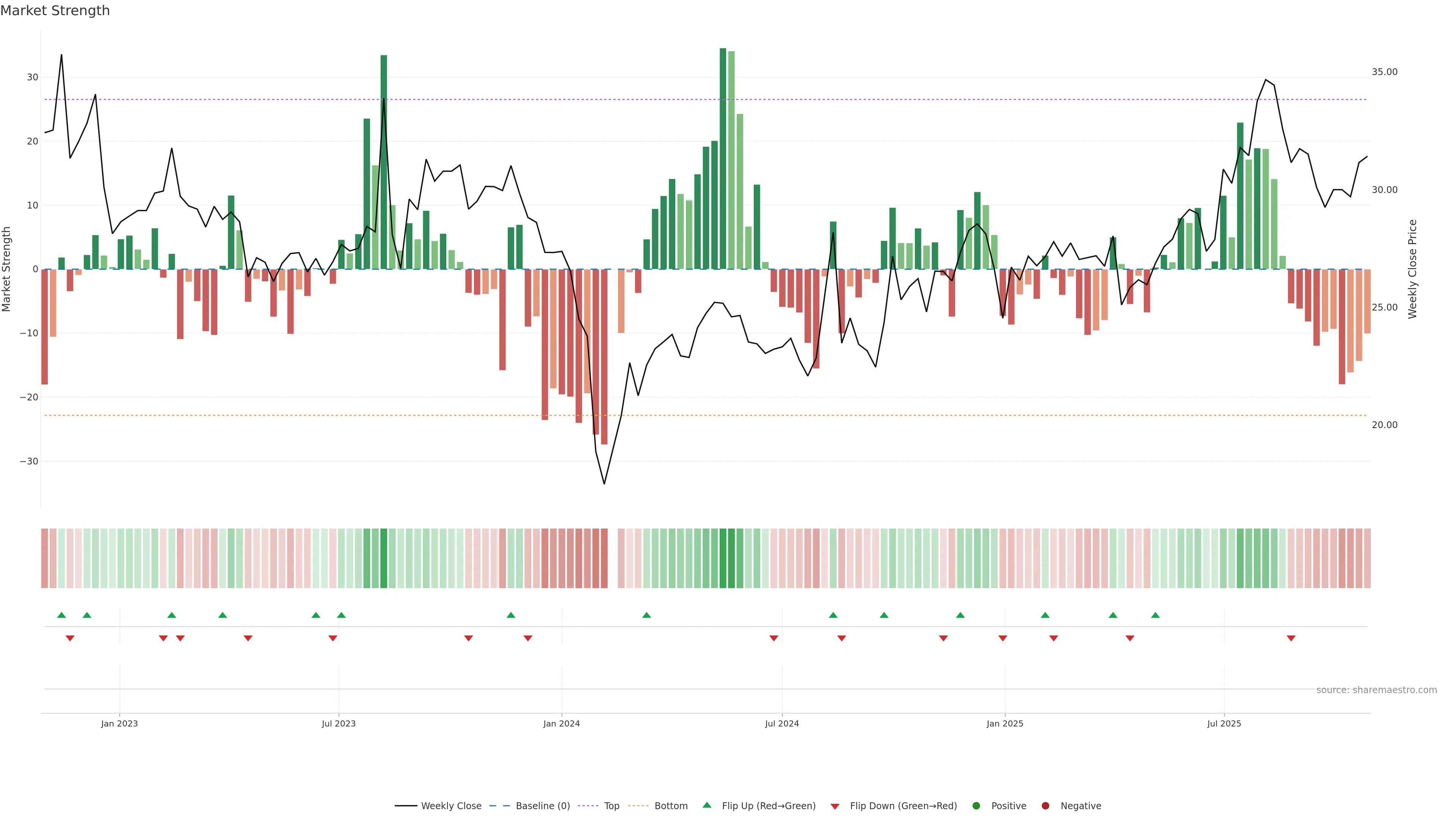Click first red flip-down triangle marker
The height and width of the screenshot is (819, 1456).
pos(70,638)
